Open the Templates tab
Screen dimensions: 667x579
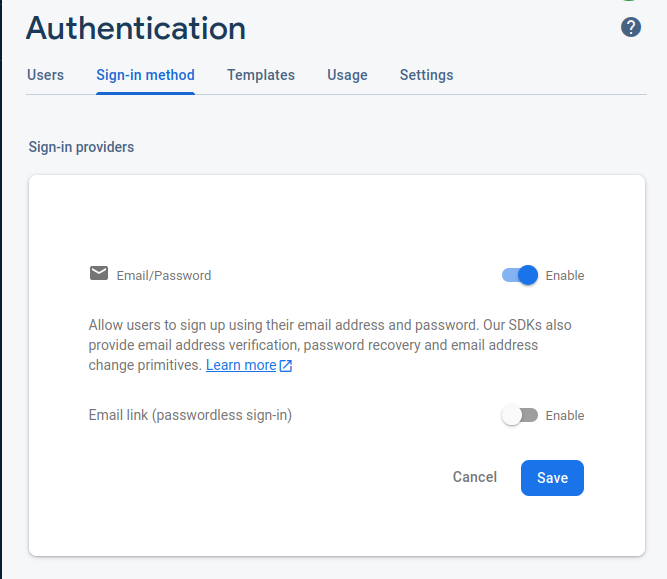[x=261, y=75]
